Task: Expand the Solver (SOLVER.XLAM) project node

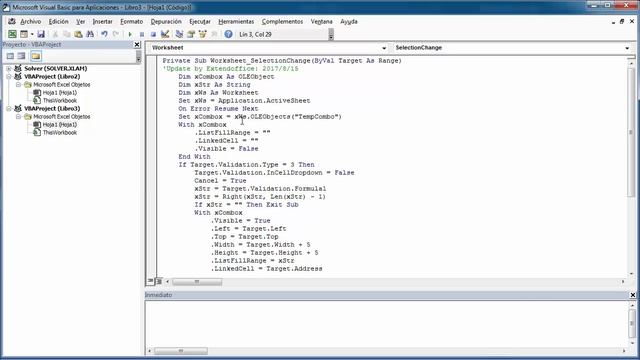Action: [9, 69]
